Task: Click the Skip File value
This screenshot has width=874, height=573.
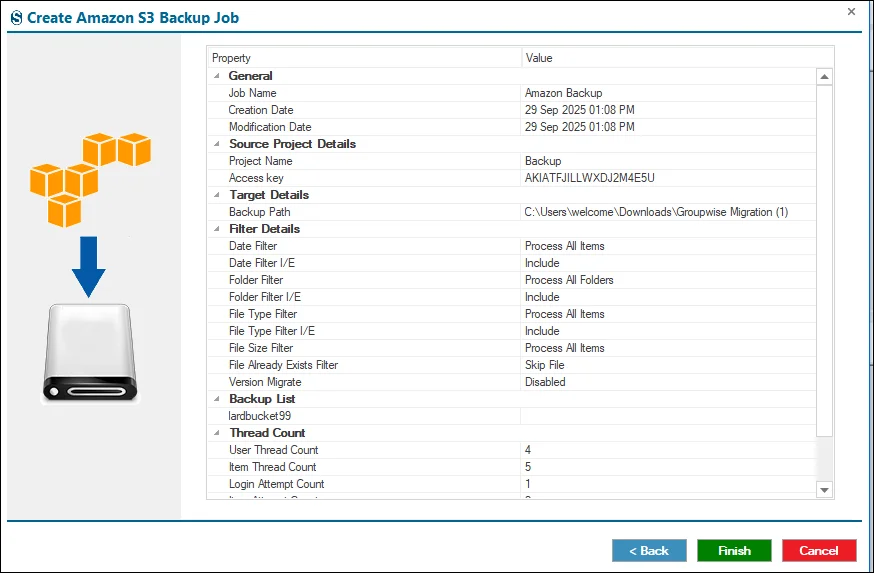Action: [545, 365]
